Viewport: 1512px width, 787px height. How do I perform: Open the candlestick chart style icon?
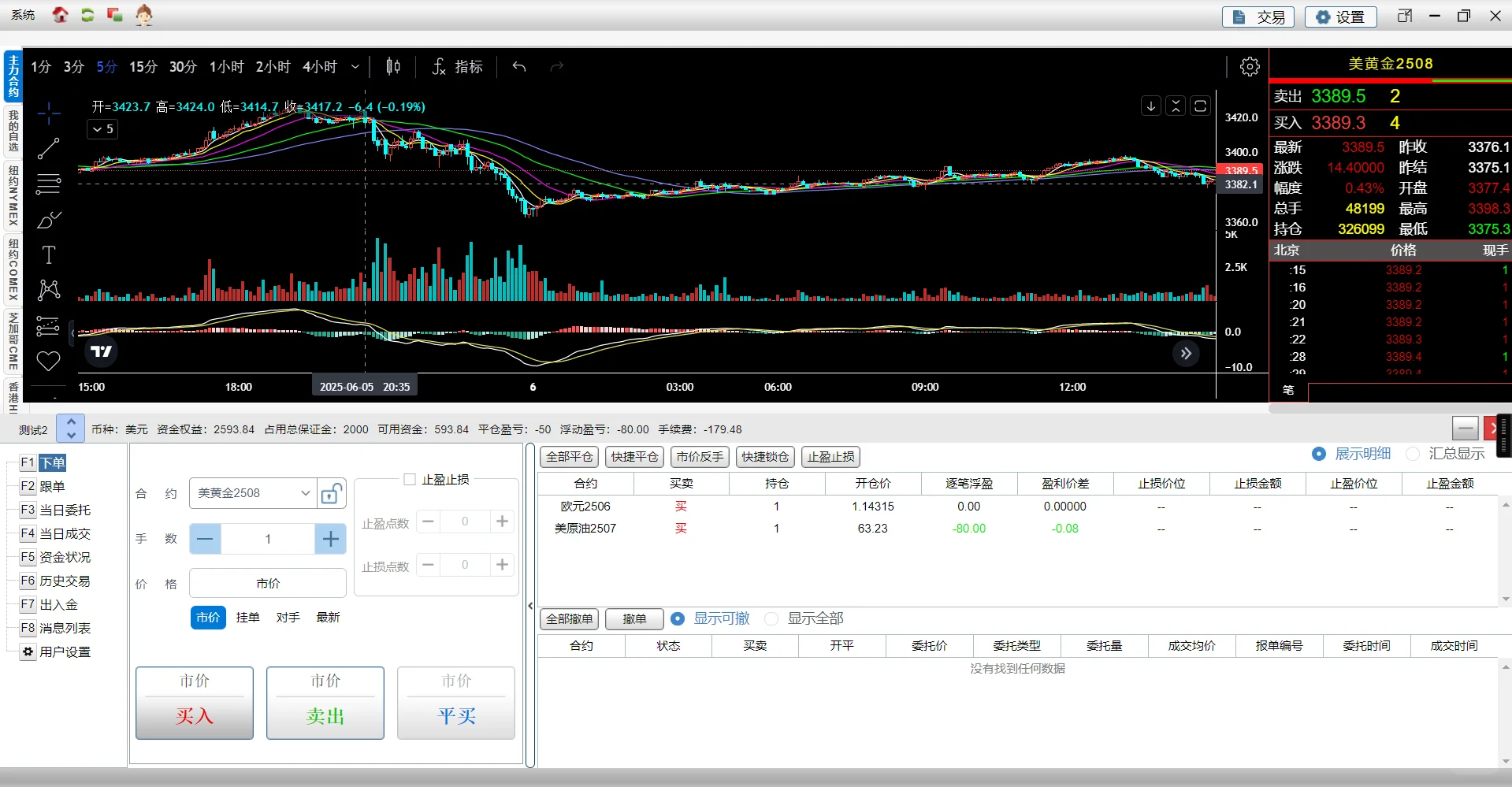tap(393, 67)
